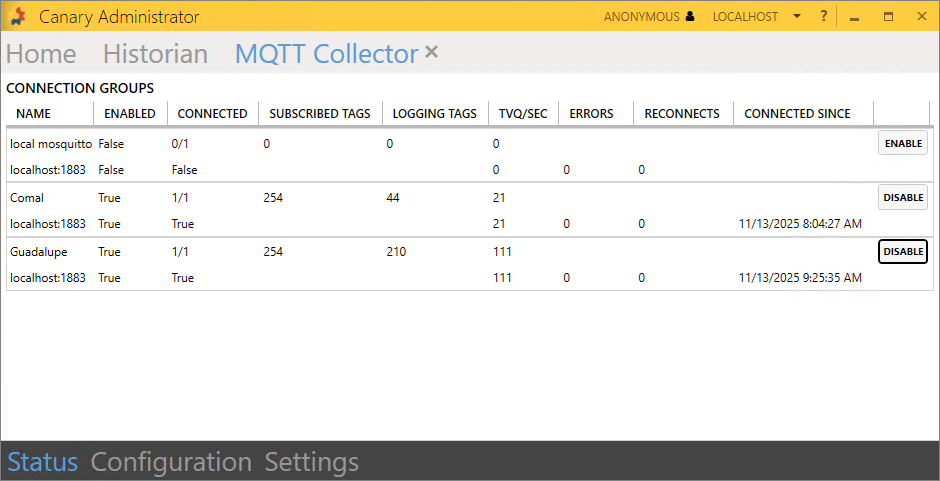The width and height of the screenshot is (940, 481).
Task: Sort by the ENABLED column header
Action: [130, 114]
